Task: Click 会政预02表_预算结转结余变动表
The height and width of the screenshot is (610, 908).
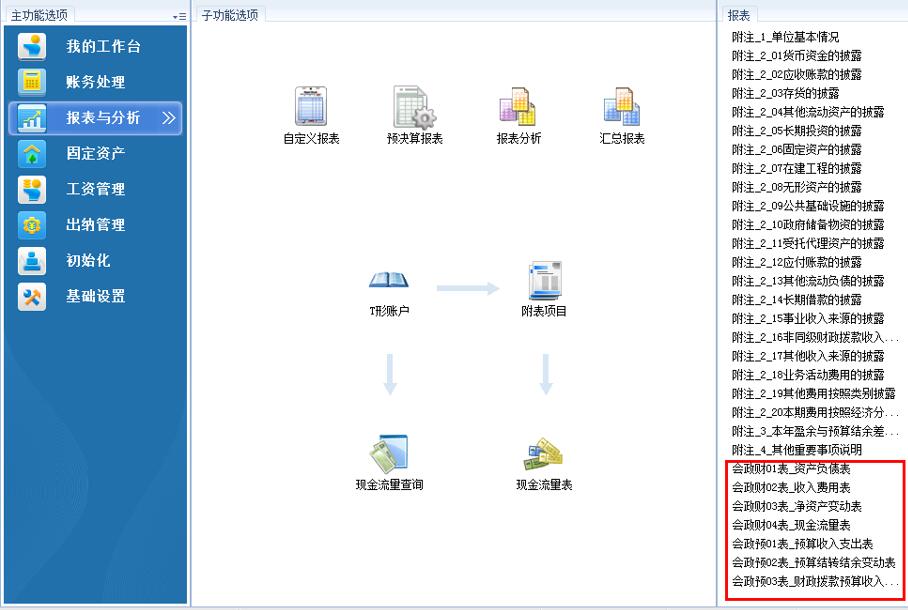Action: pyautogui.click(x=814, y=562)
